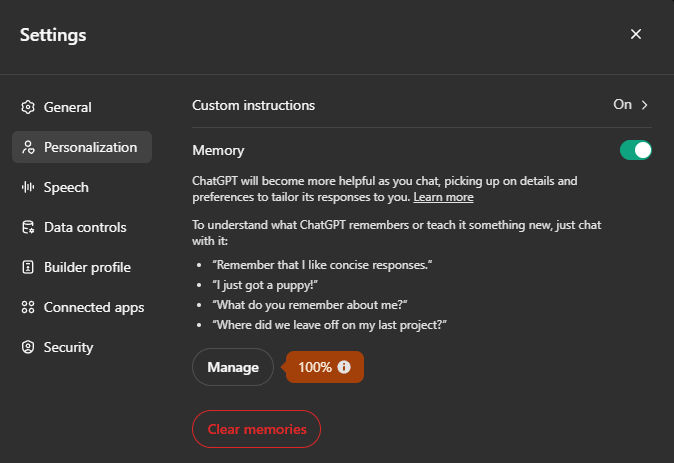Open the Security tab
Screen dimensions: 674x463
[82, 347]
